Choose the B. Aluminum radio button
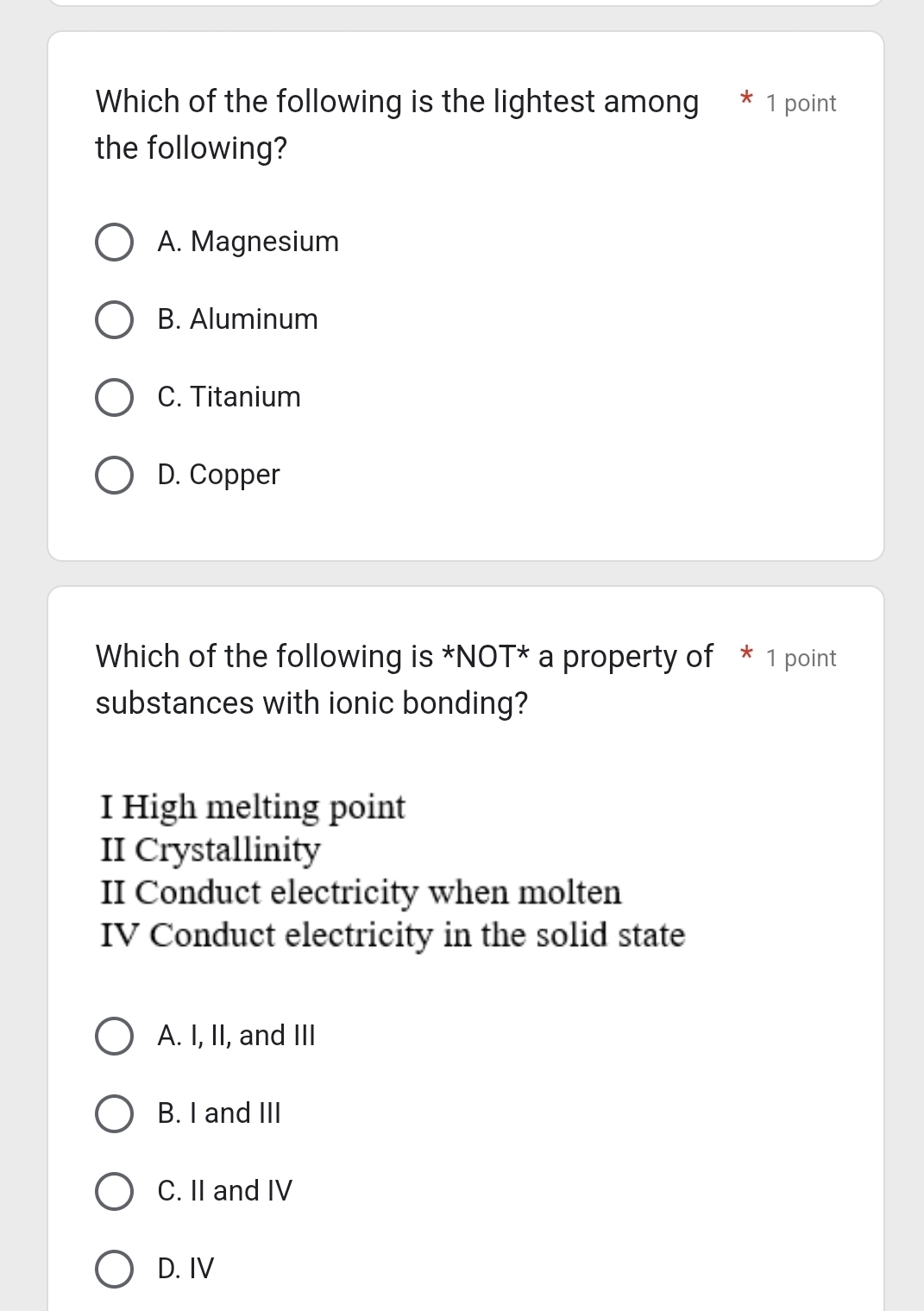Viewport: 924px width, 1311px height. 114,320
